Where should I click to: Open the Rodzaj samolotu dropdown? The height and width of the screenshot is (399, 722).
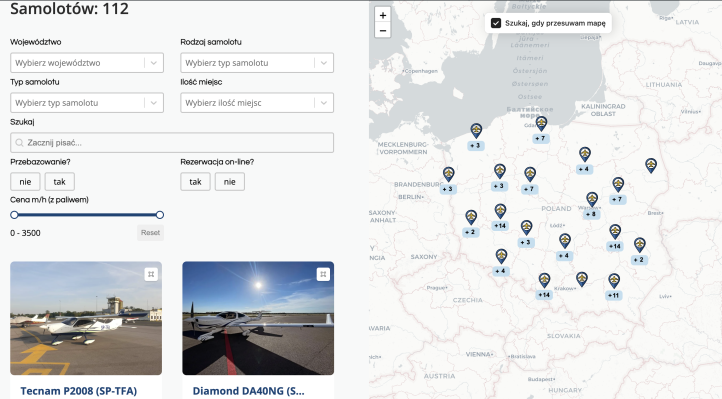(257, 63)
